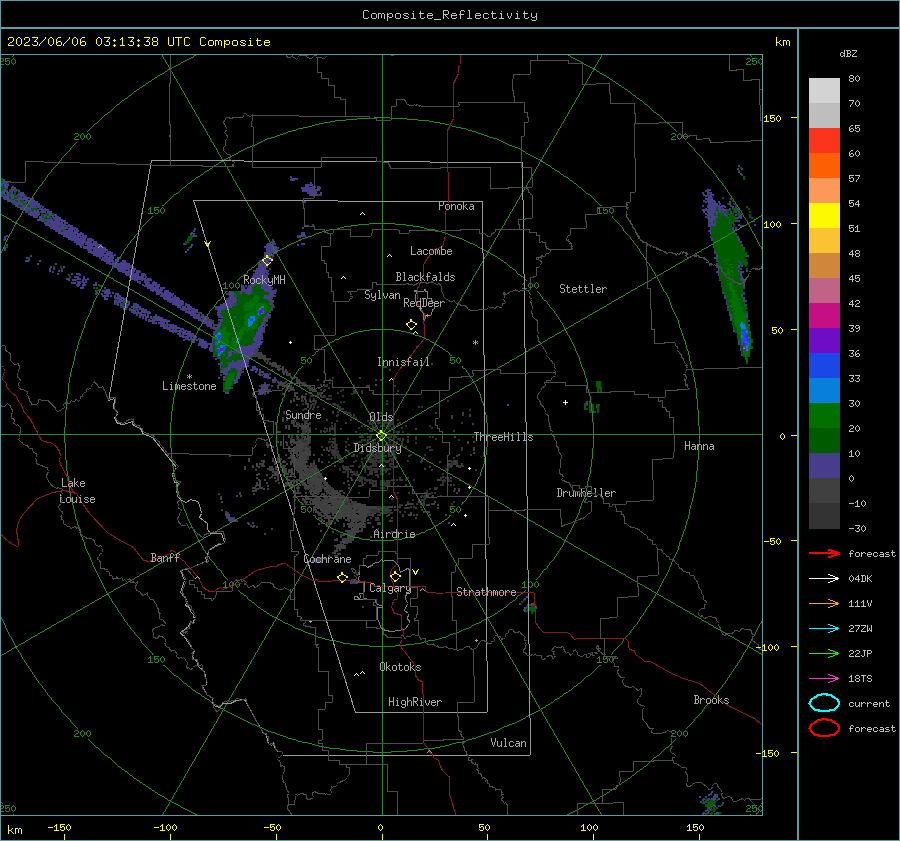Click the Blackfalds city label
Screen dimensions: 900x841
pos(425,277)
